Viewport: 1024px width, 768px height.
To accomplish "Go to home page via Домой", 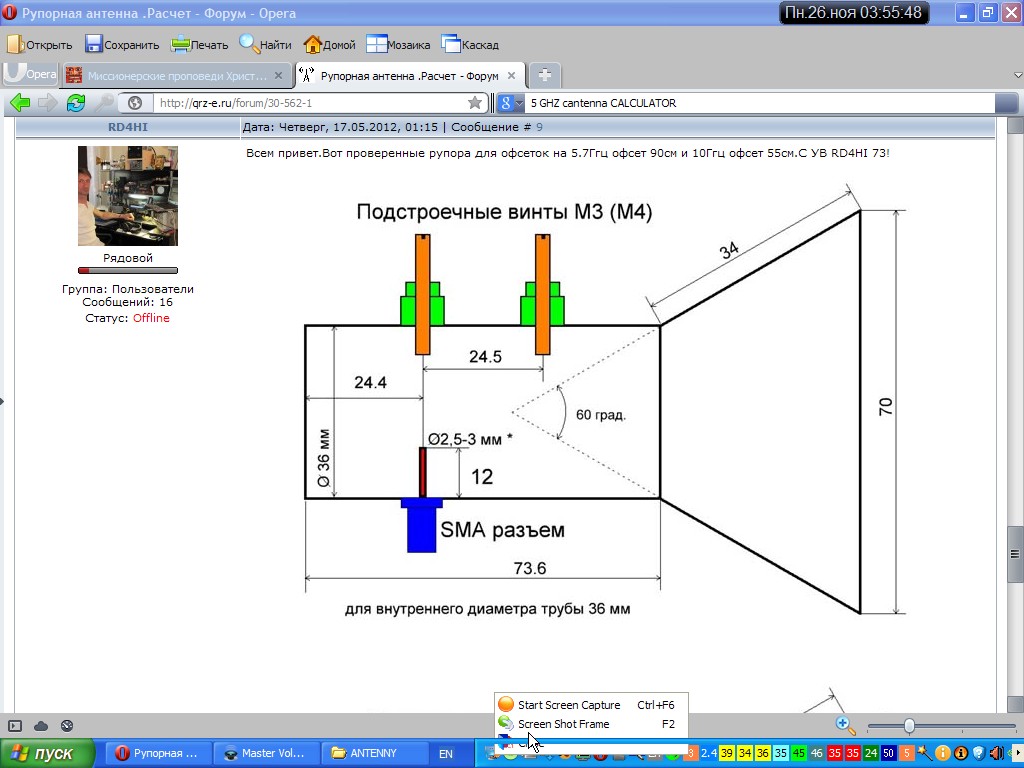I will coord(330,44).
